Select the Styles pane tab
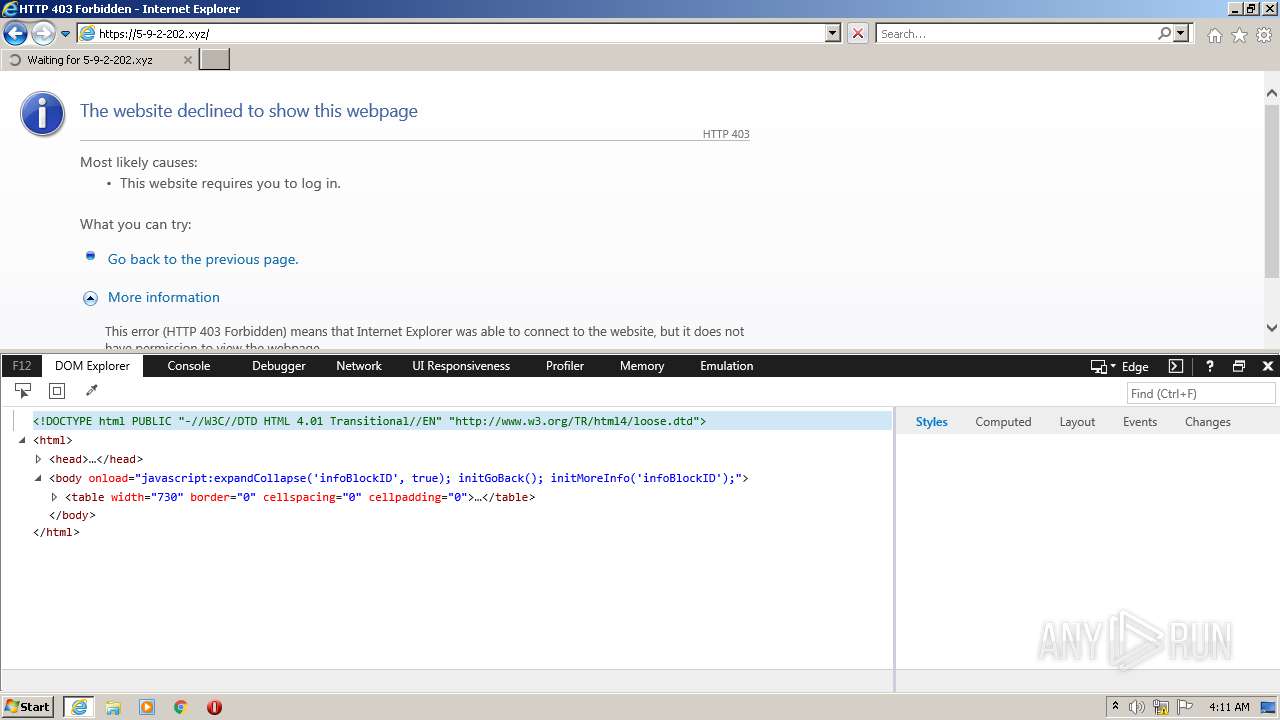This screenshot has height=720, width=1280. [x=931, y=422]
